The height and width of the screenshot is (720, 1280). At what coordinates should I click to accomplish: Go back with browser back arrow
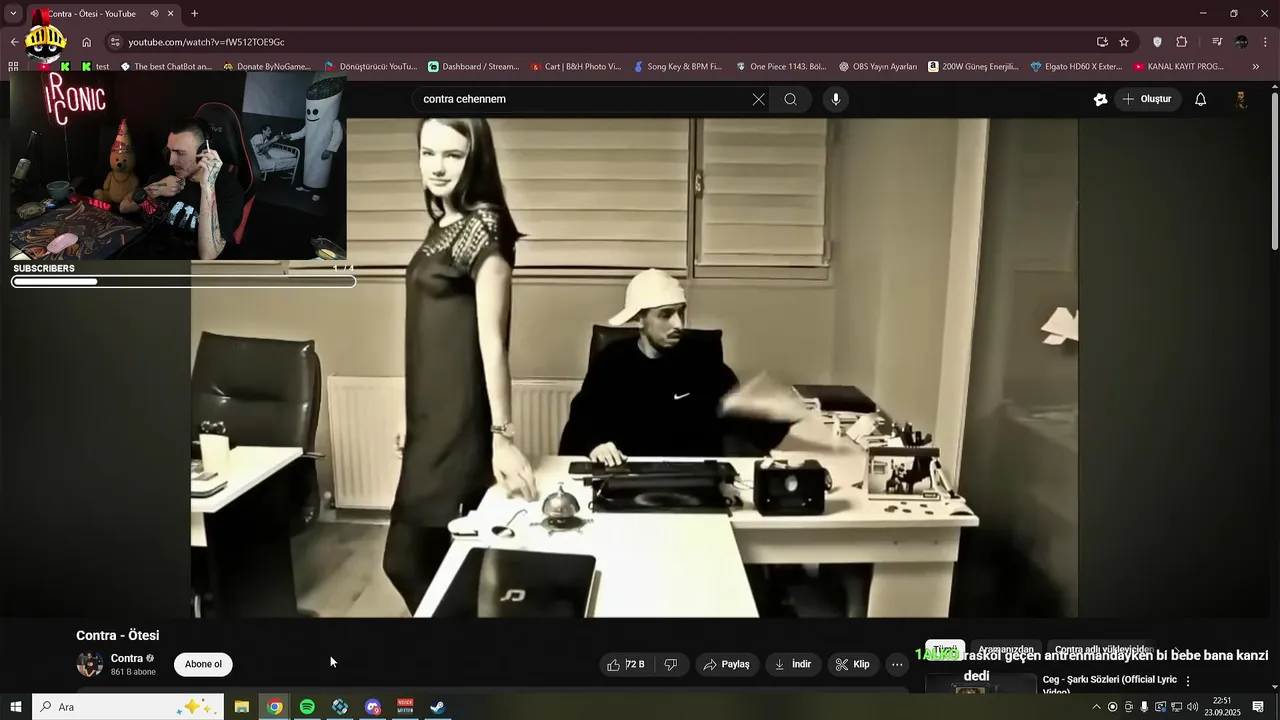[x=14, y=42]
